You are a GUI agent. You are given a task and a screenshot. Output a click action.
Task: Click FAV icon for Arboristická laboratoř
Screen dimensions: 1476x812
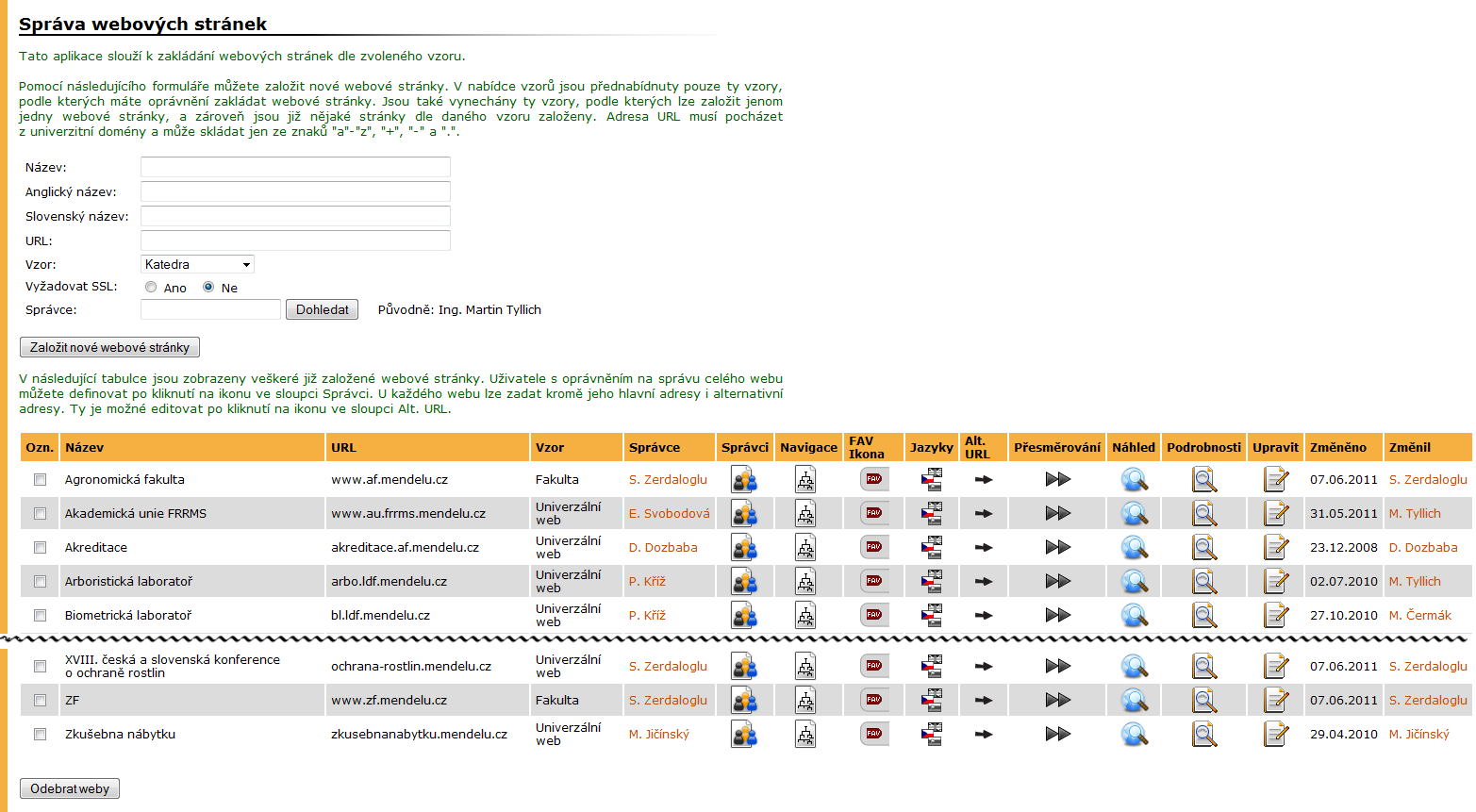[874, 581]
